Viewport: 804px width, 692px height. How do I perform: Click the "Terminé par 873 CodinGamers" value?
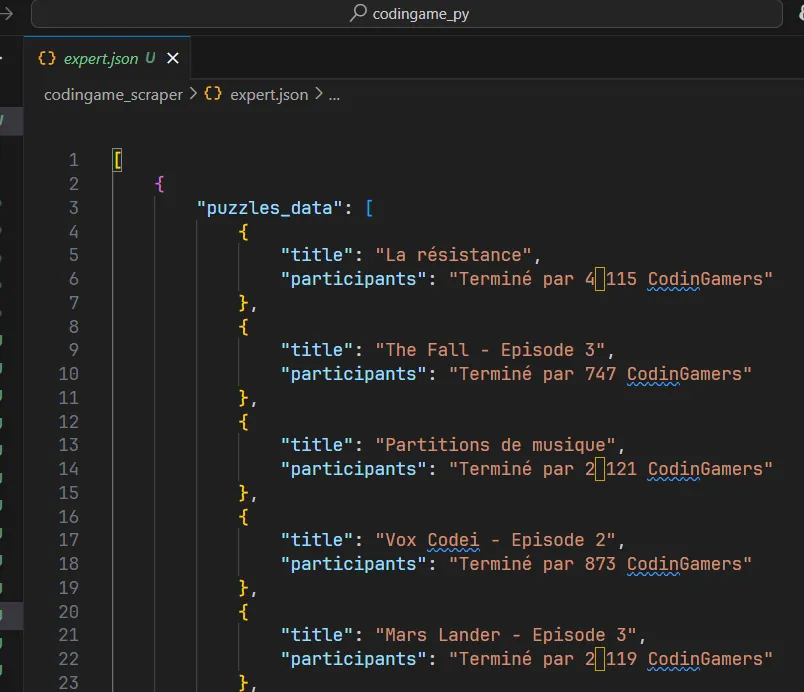click(x=600, y=564)
